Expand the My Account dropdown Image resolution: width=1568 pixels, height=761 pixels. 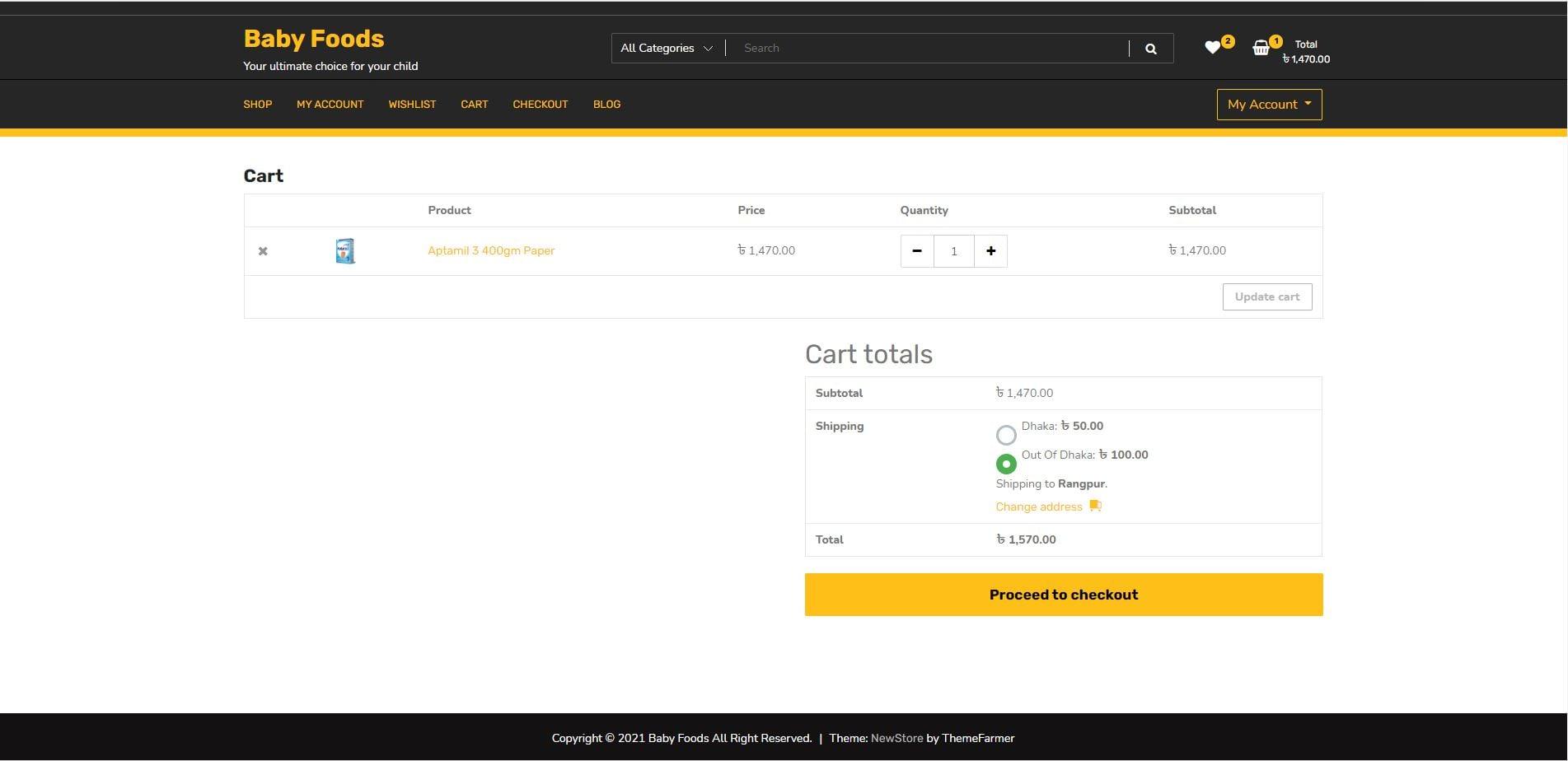coord(1268,104)
